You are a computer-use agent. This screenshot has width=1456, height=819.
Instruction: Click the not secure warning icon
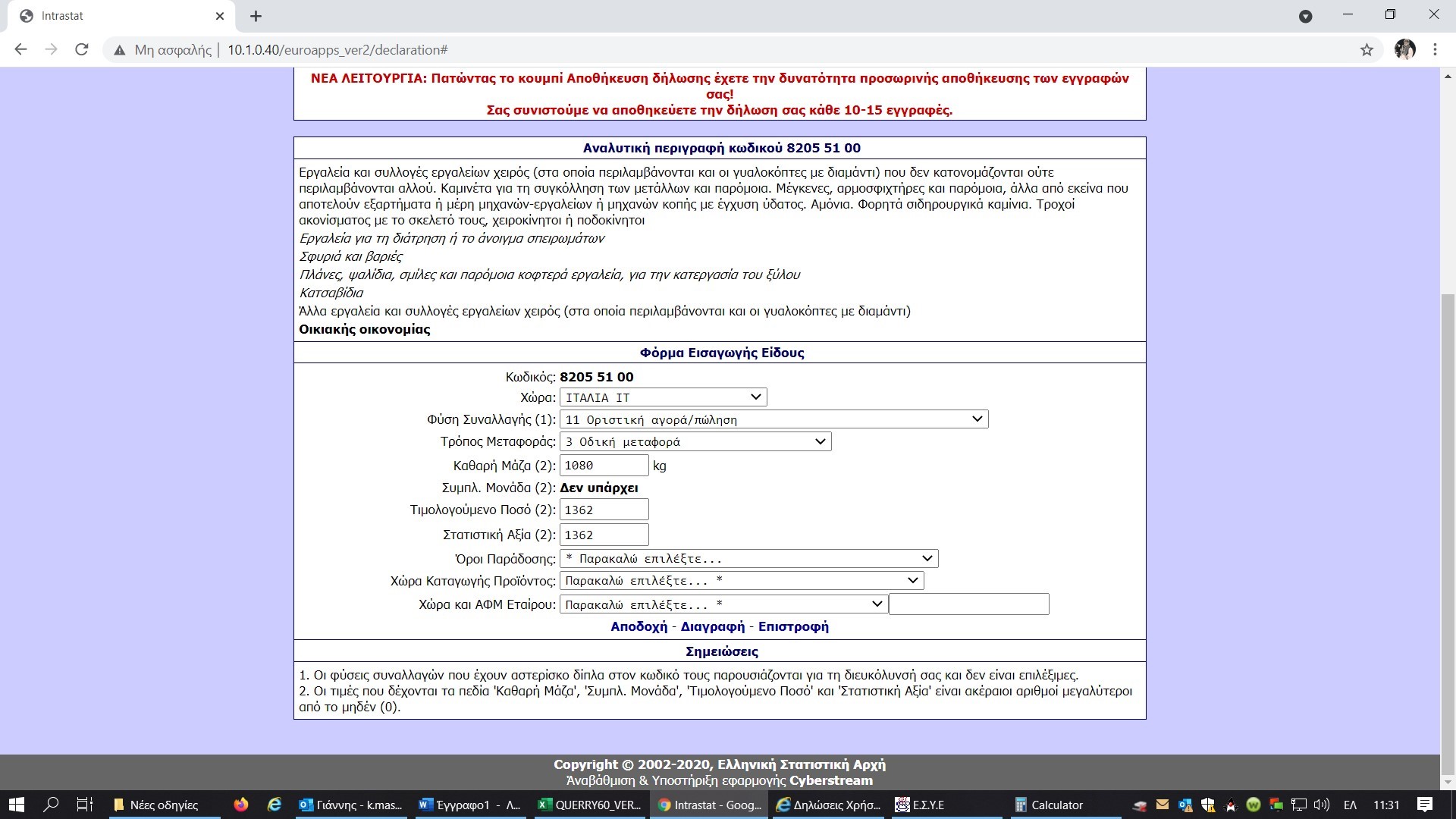(x=119, y=50)
